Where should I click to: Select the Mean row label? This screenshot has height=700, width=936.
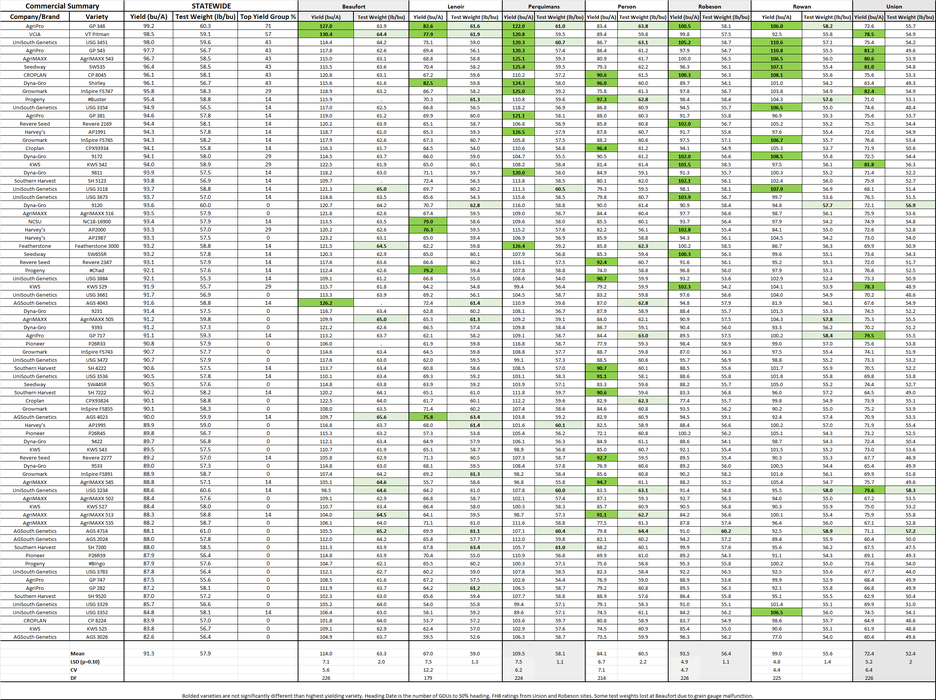point(88,653)
